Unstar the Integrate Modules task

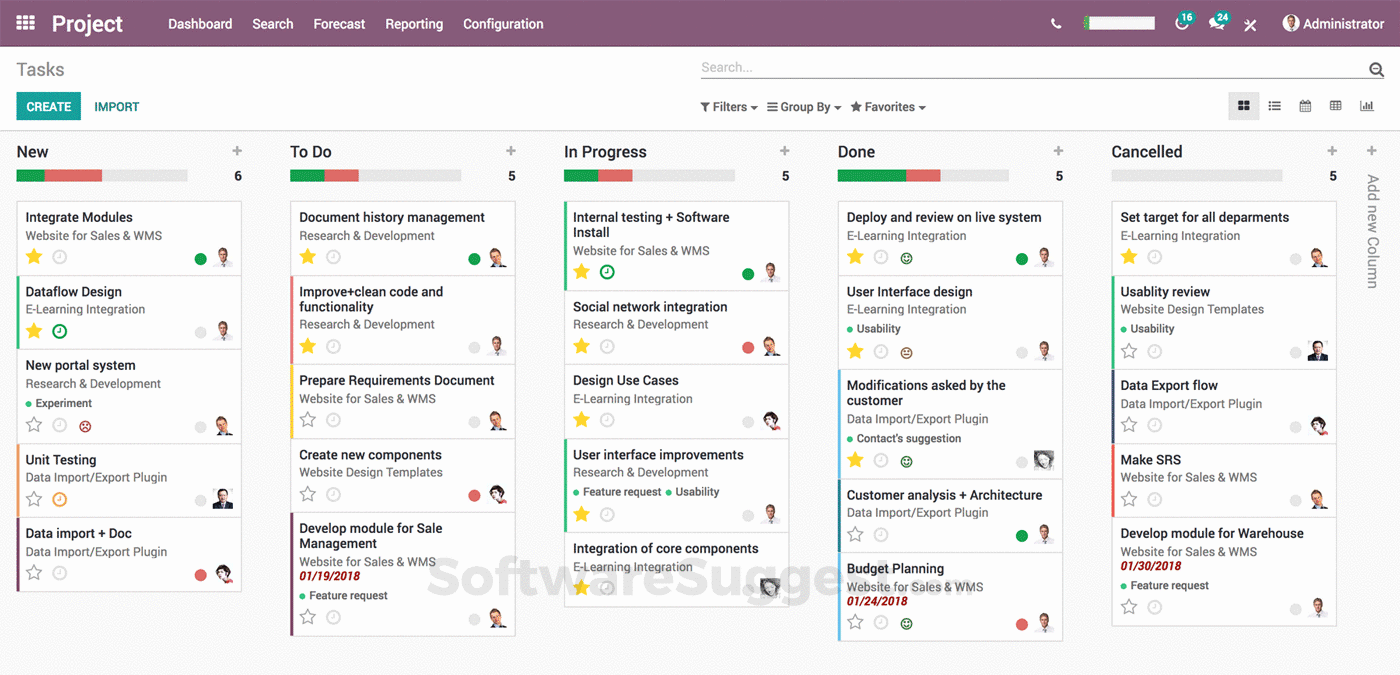coord(34,256)
